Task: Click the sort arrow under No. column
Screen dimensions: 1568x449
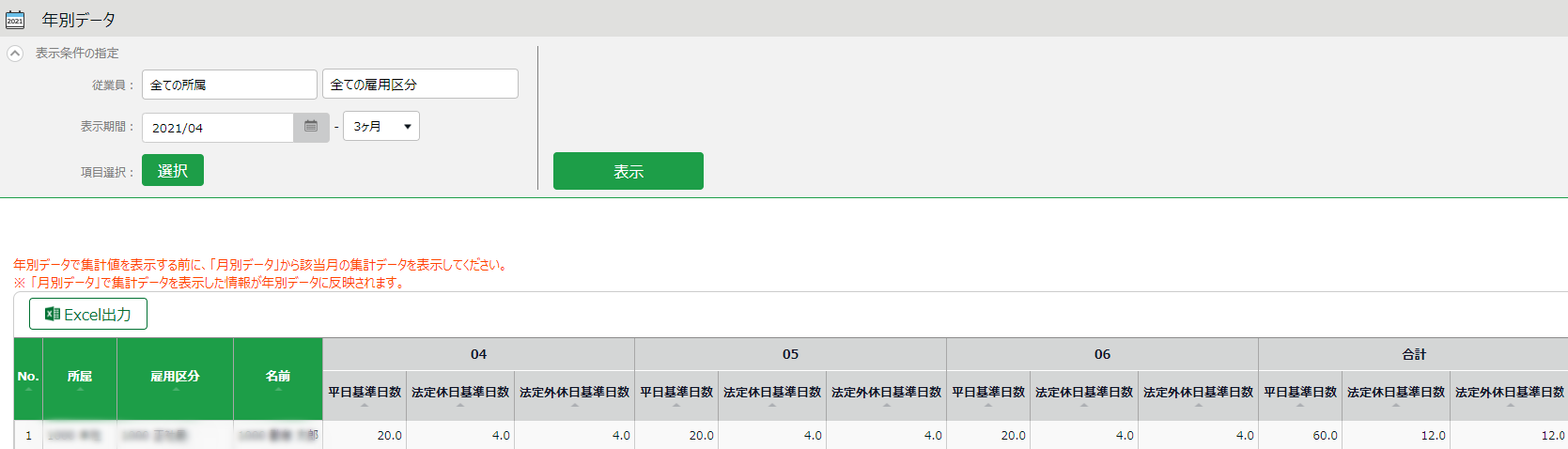Action: pyautogui.click(x=28, y=388)
